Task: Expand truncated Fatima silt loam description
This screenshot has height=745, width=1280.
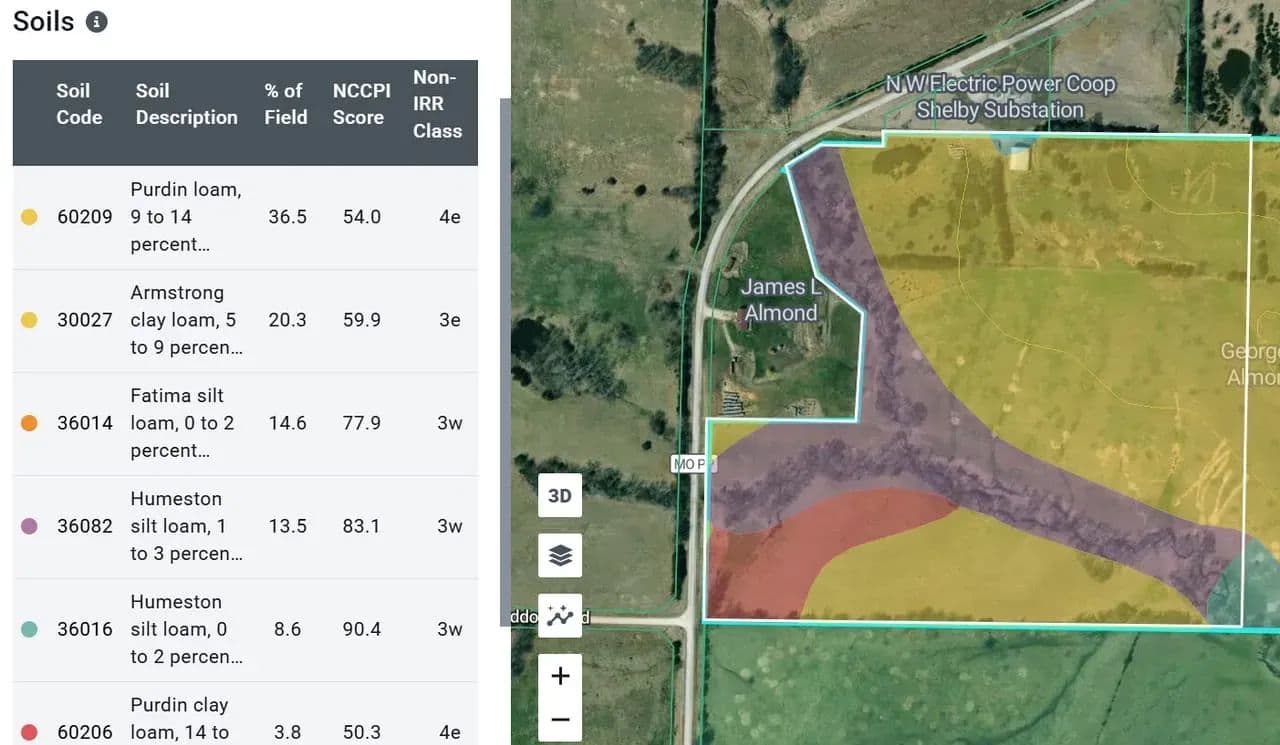Action: click(186, 423)
